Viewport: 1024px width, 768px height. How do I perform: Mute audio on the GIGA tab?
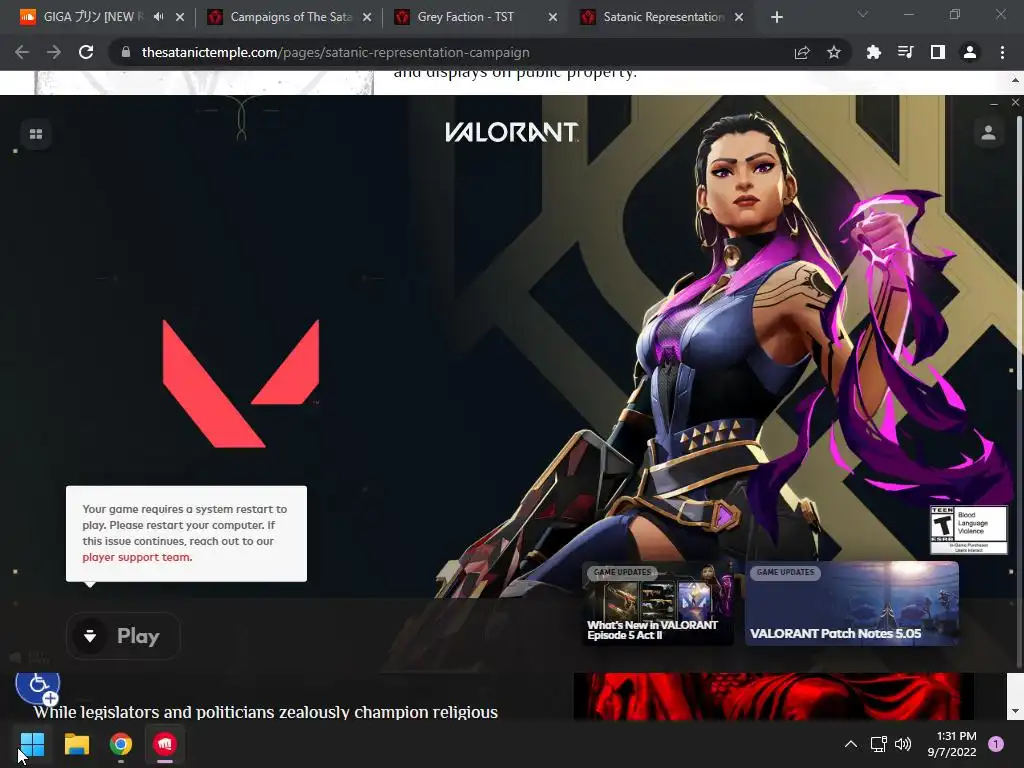(159, 17)
